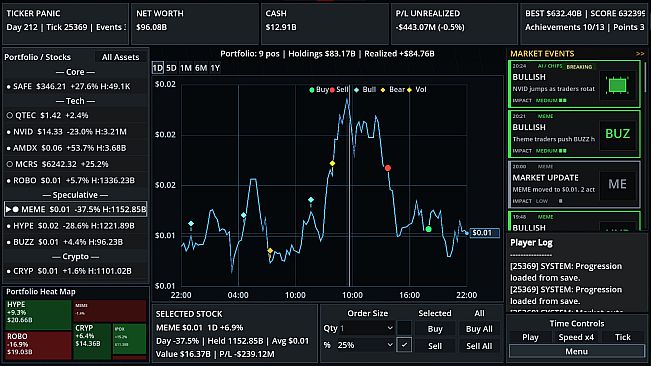Select the 1Y chart range

[215, 68]
